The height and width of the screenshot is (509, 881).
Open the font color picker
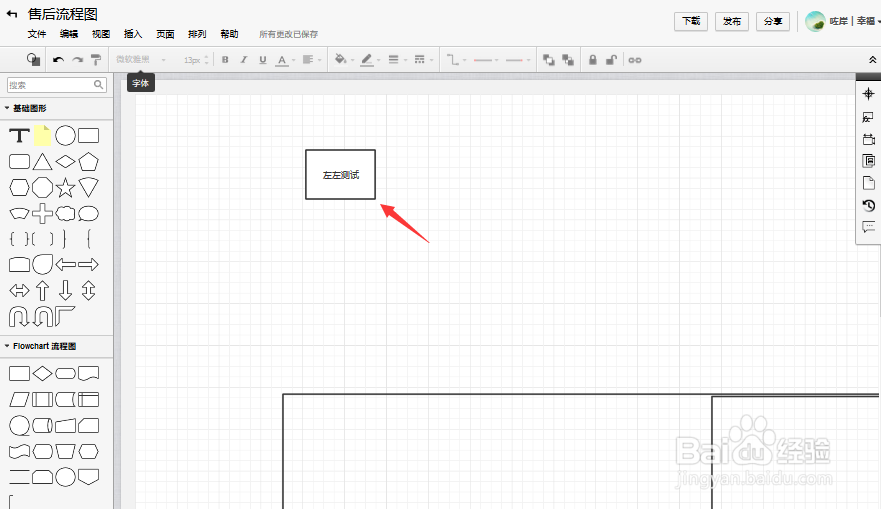click(x=285, y=60)
